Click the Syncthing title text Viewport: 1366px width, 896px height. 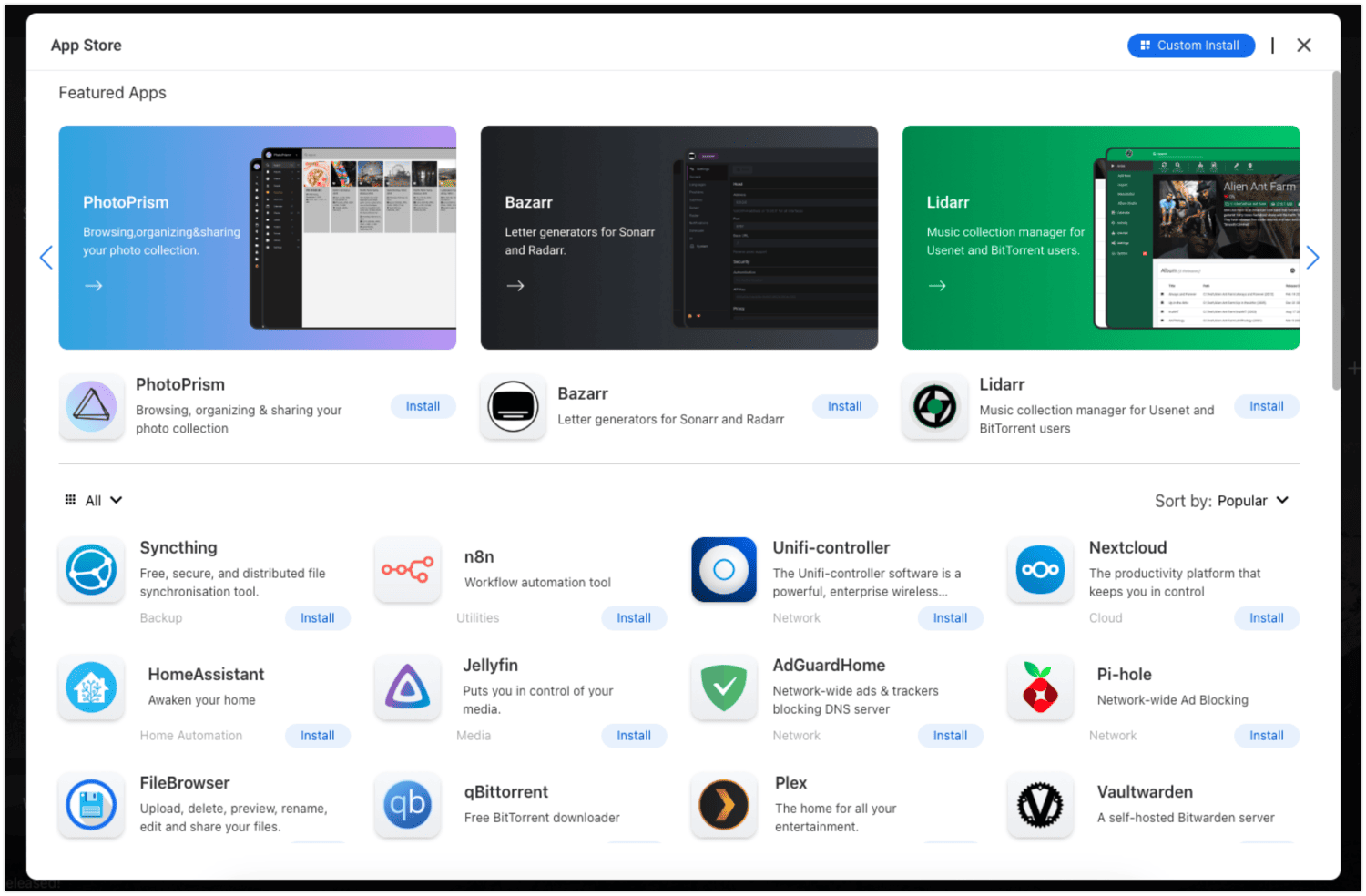click(178, 547)
